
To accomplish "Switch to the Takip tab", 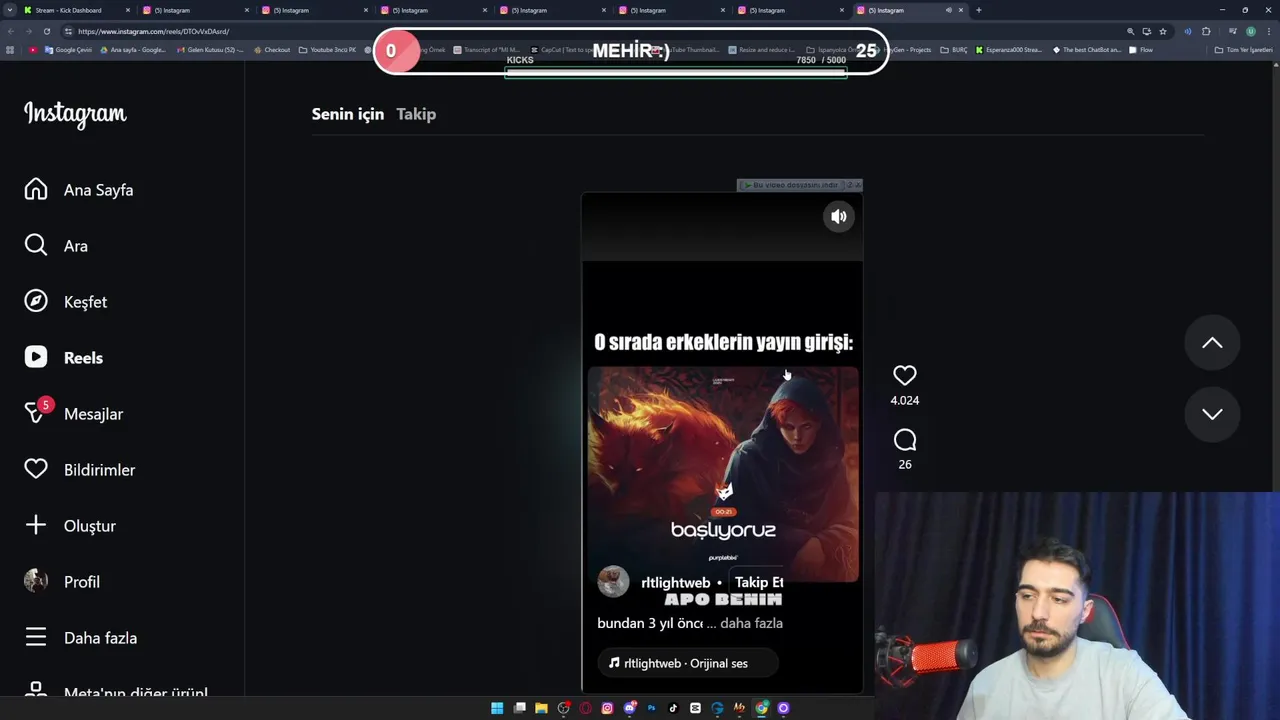I will pos(416,114).
